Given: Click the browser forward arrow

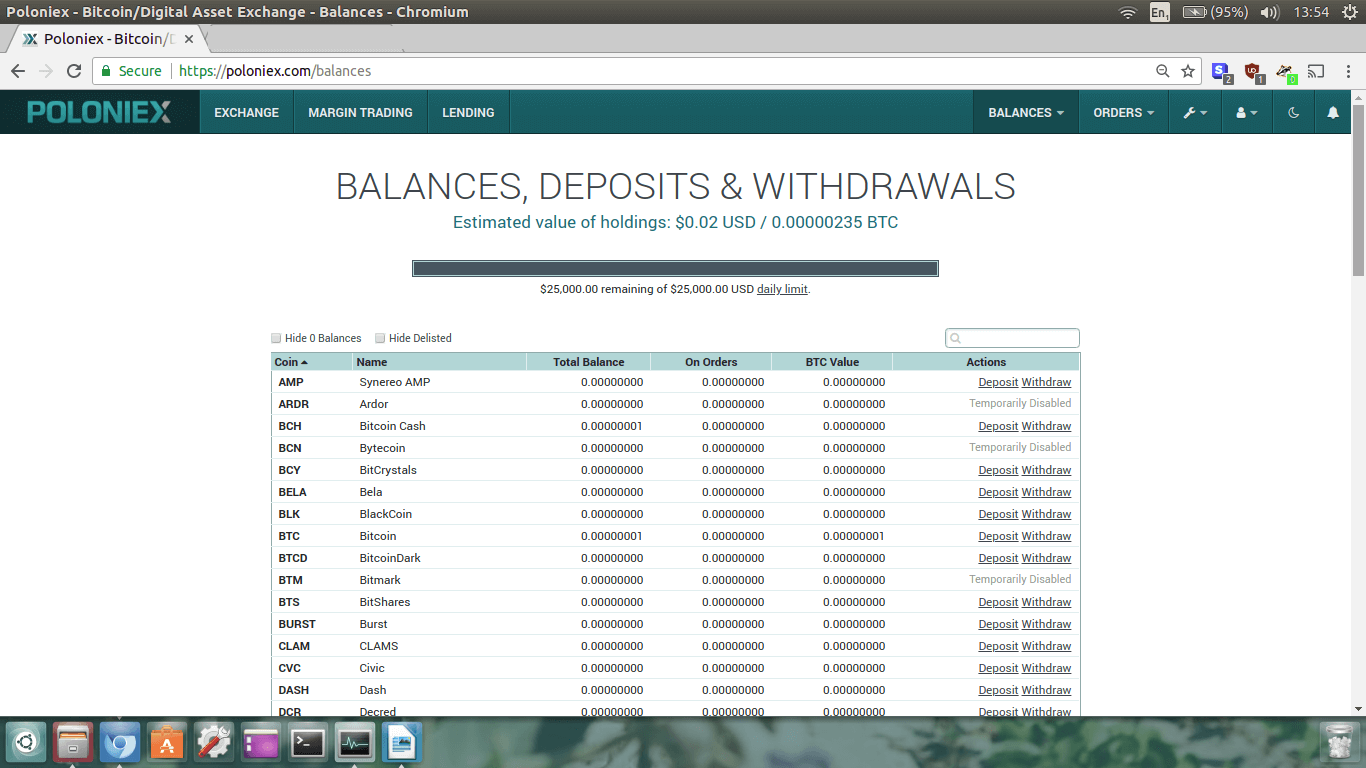Looking at the screenshot, I should [x=46, y=71].
